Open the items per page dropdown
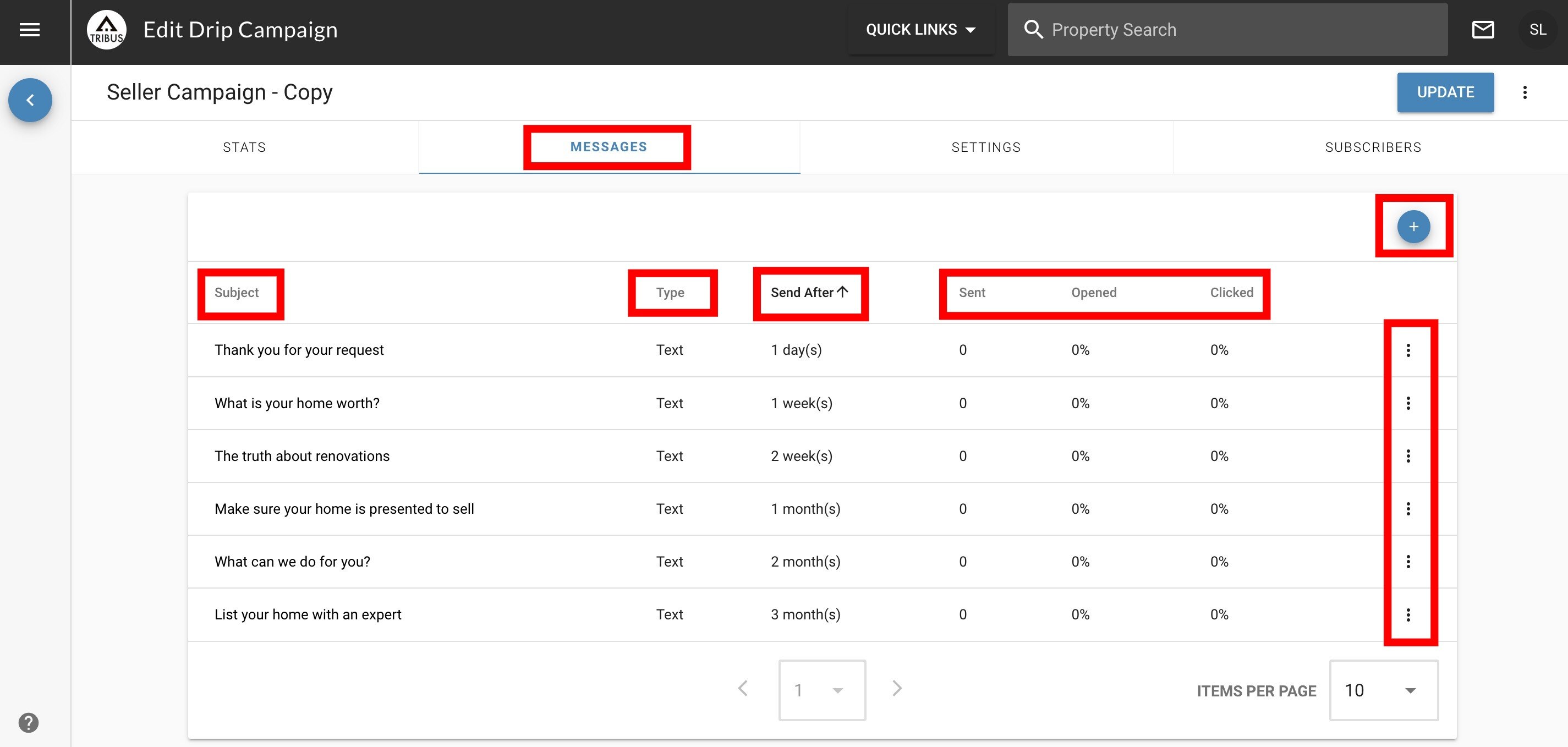 1384,690
